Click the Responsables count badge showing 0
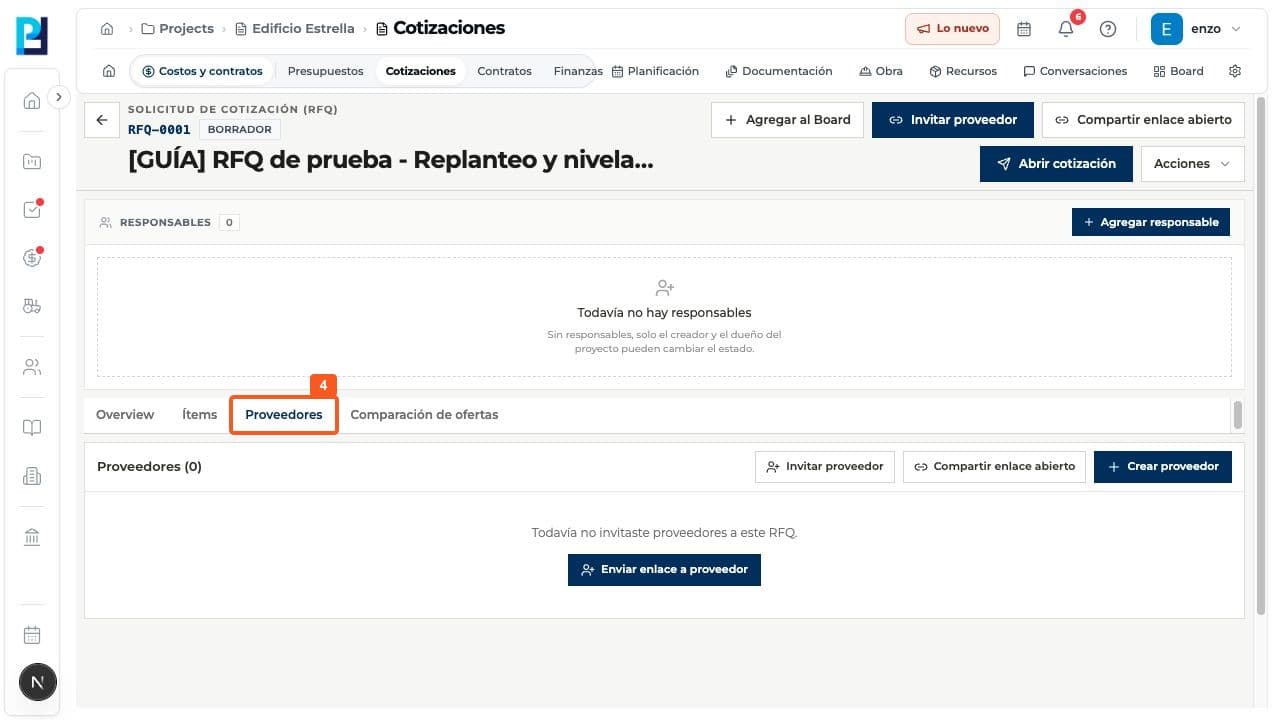Viewport: 1280px width, 720px height. pos(229,222)
